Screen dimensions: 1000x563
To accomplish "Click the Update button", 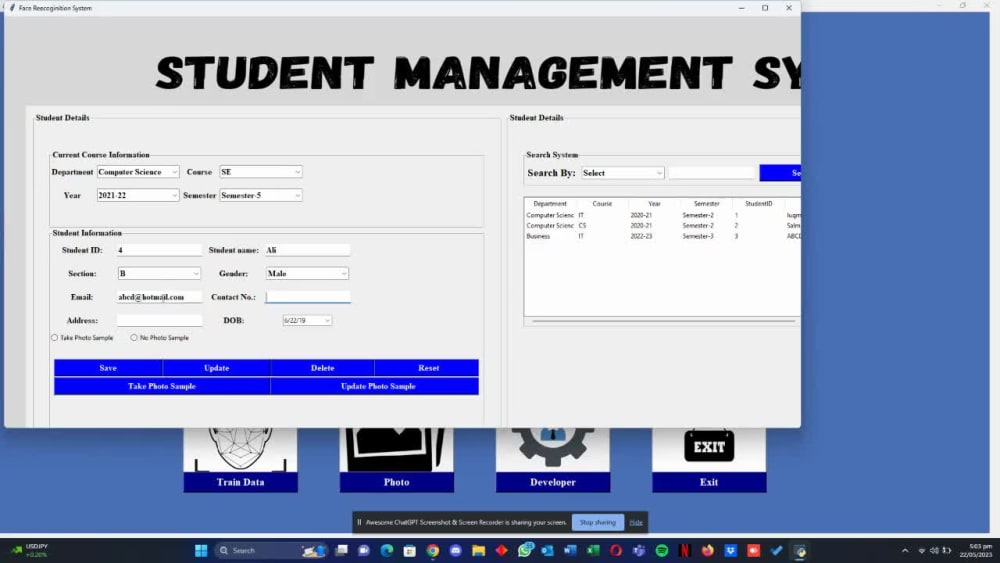I will [216, 368].
